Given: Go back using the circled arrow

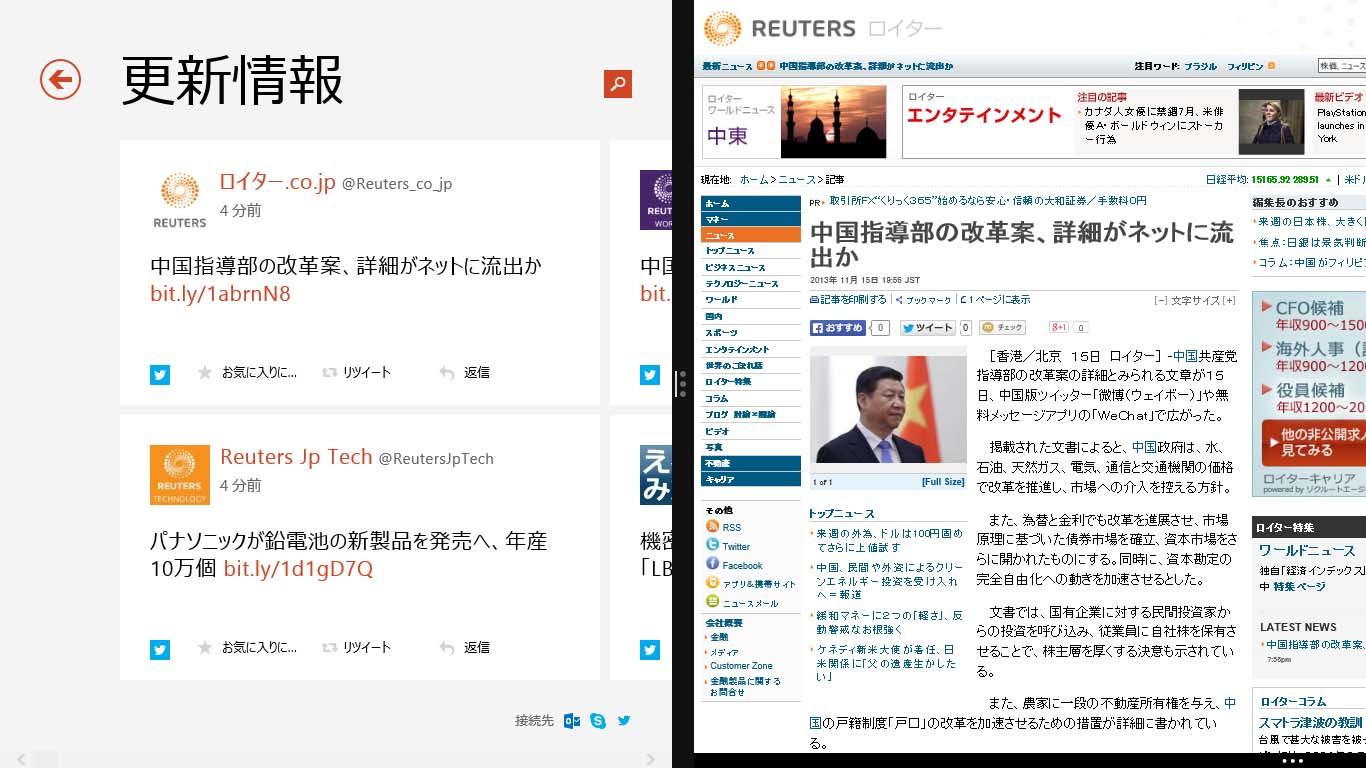Looking at the screenshot, I should click(x=60, y=79).
